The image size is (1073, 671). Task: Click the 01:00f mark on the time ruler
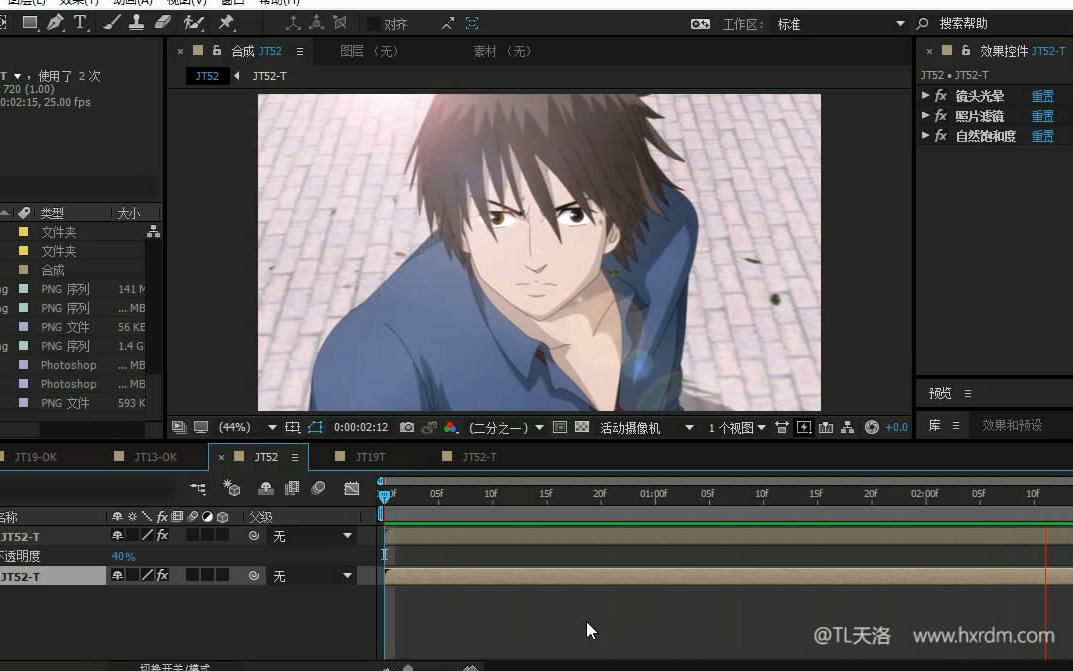pyautogui.click(x=654, y=494)
